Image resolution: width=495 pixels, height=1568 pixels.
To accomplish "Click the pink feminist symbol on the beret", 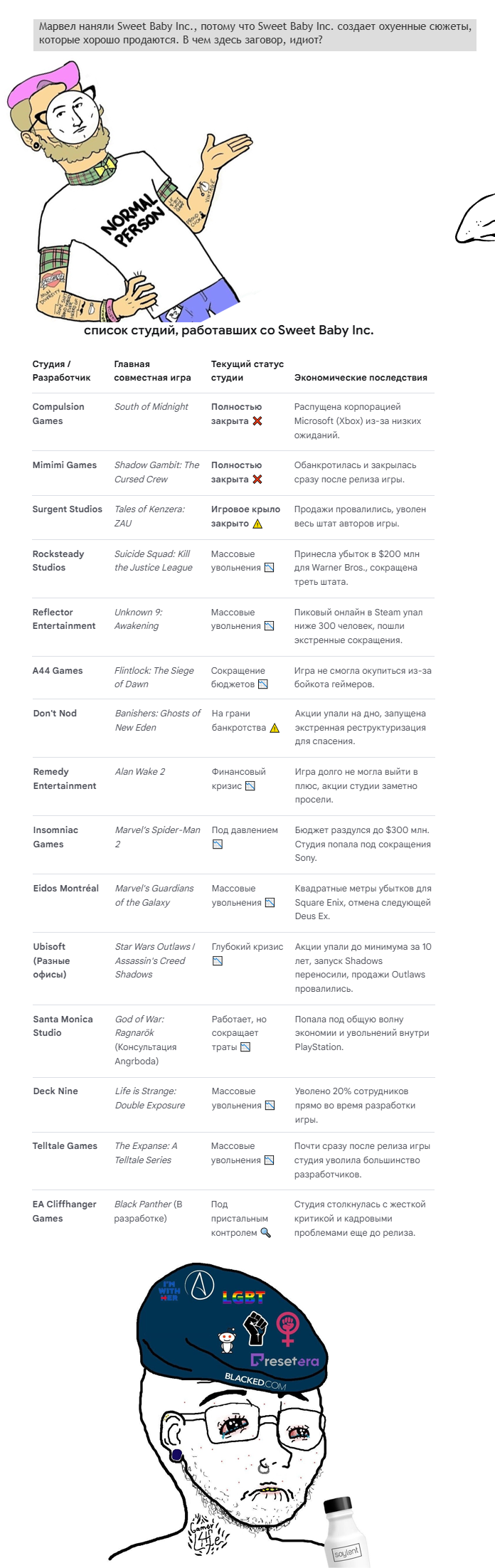I will click(288, 1329).
